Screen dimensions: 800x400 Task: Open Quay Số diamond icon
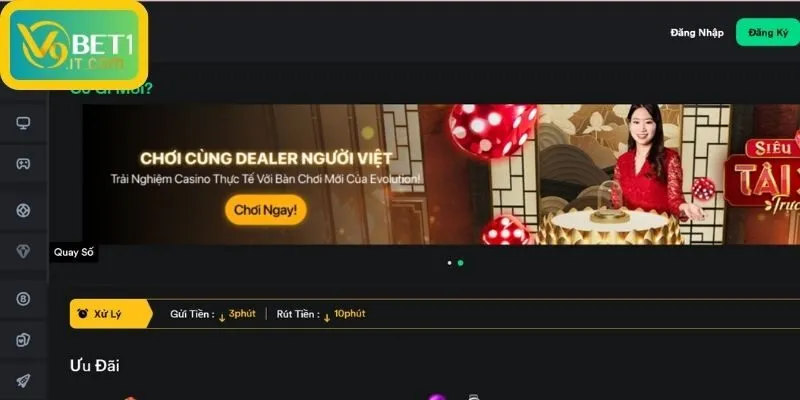click(23, 252)
